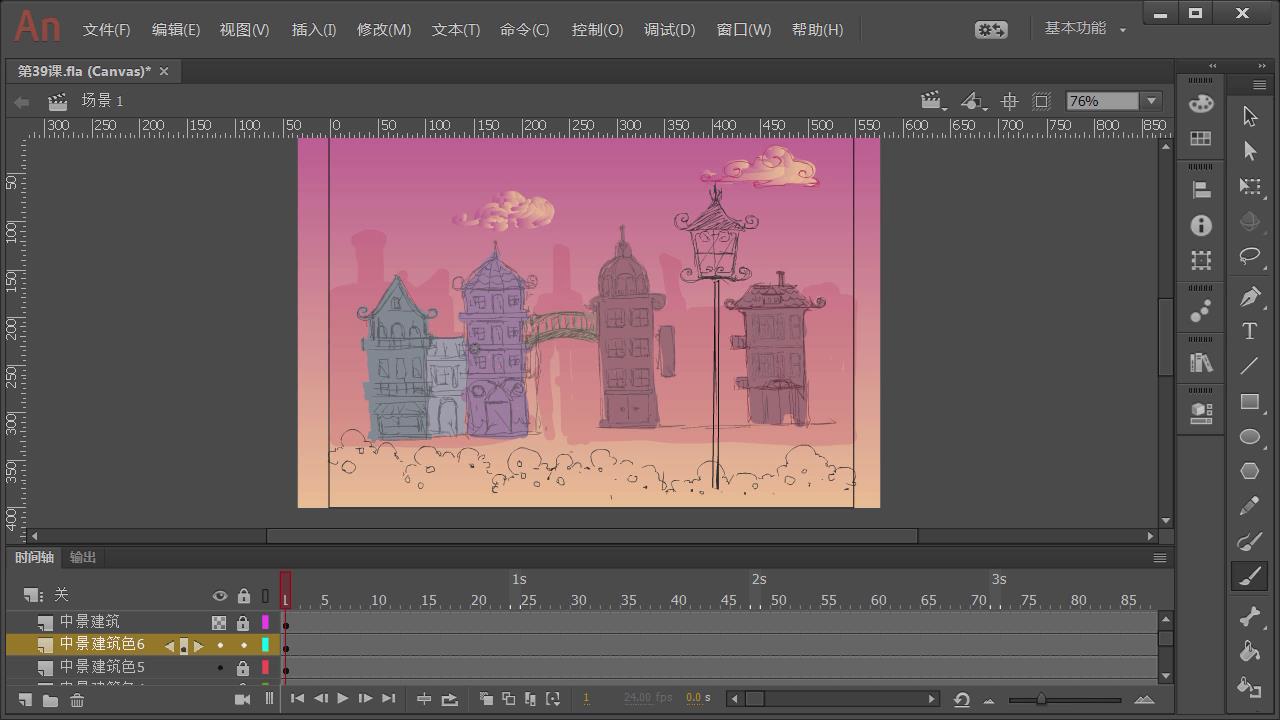Toggle visibility dot of 中景建筑色5 layer

pos(220,667)
